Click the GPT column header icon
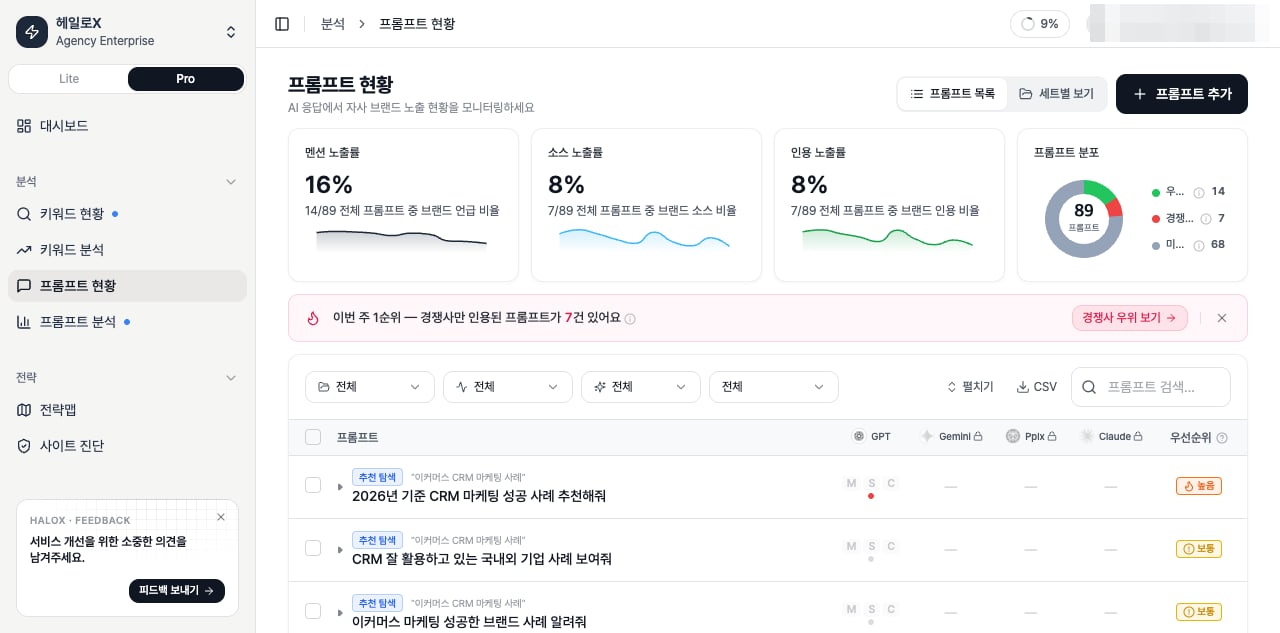 pyautogui.click(x=858, y=437)
